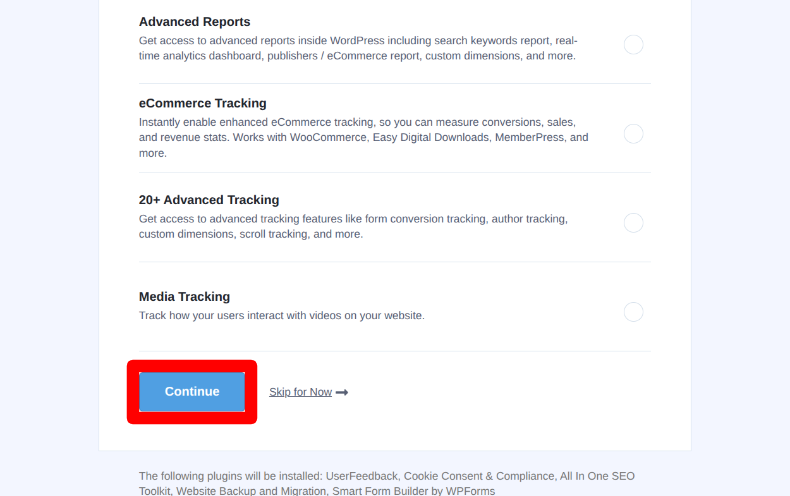Click the Advanced Reports description text
This screenshot has height=496, width=790.
tap(358, 49)
